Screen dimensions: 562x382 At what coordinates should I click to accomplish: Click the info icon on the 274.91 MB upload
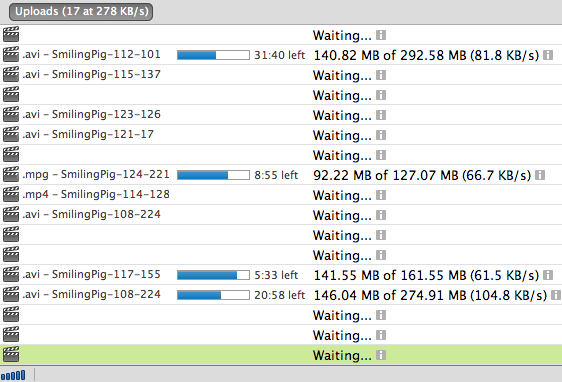click(x=556, y=295)
